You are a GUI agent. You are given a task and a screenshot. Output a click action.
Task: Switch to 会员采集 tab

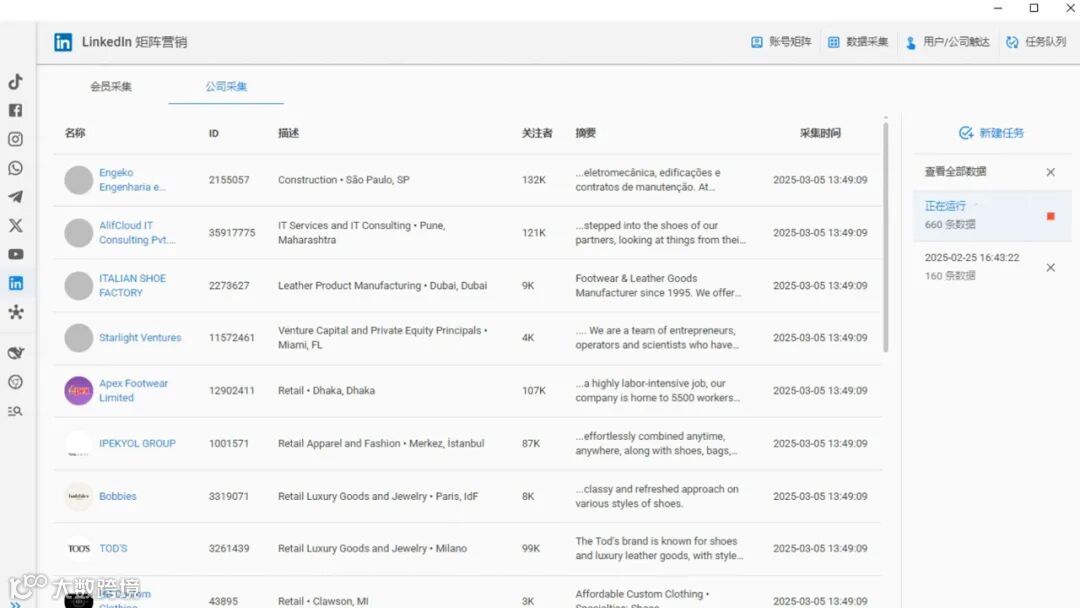111,86
